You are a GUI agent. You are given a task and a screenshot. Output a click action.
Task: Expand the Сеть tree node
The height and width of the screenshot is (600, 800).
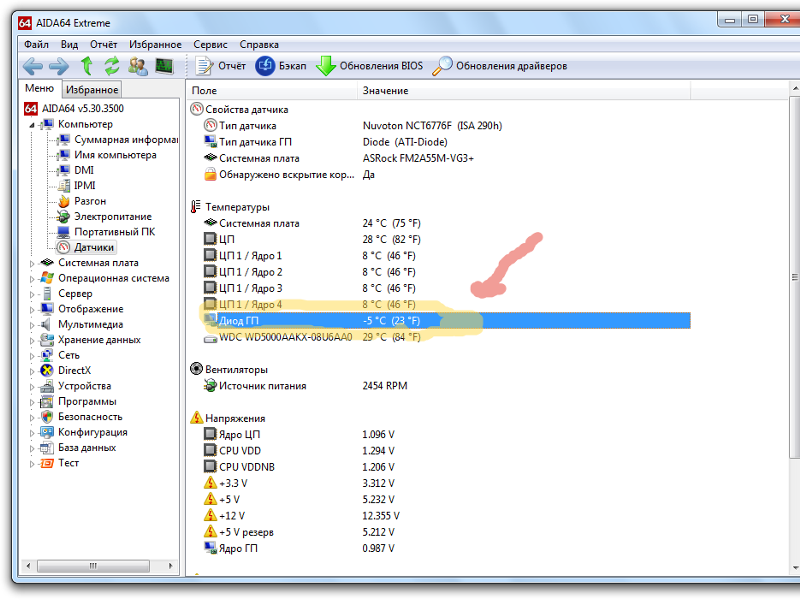coord(32,356)
